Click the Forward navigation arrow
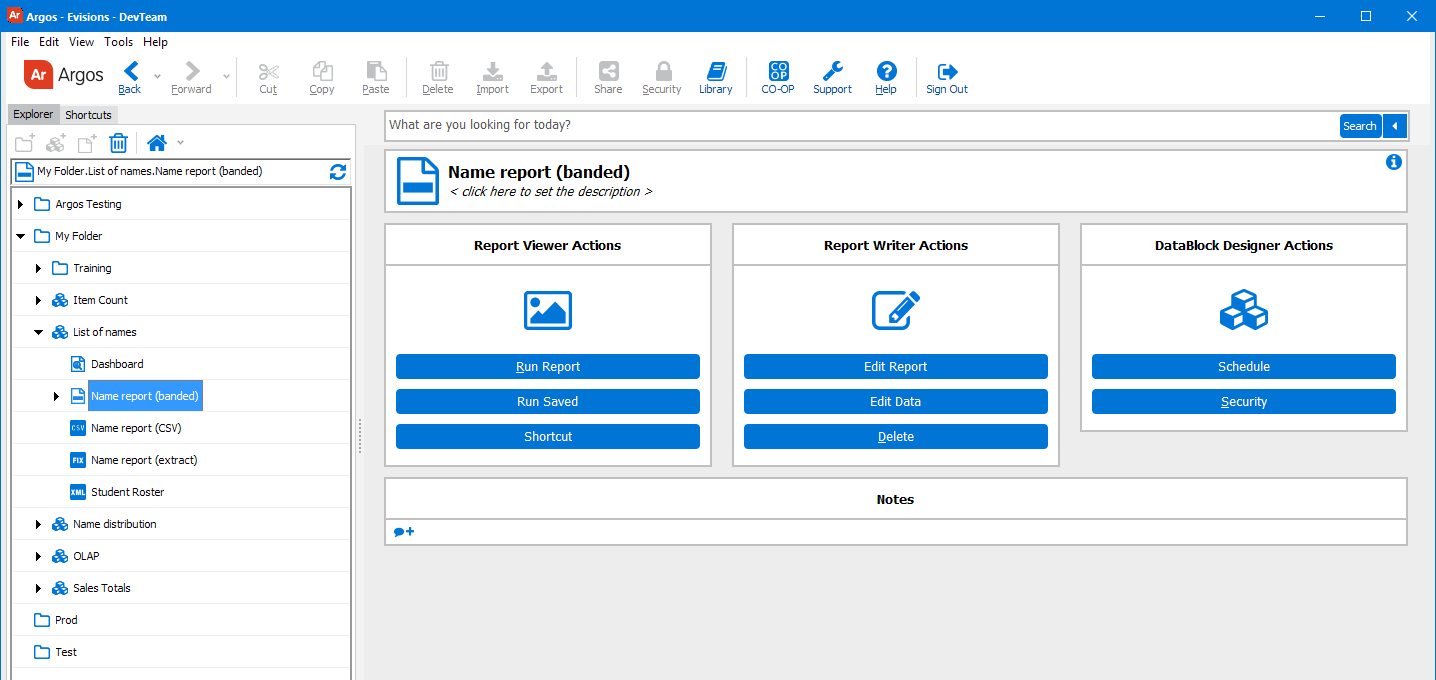 pos(192,71)
